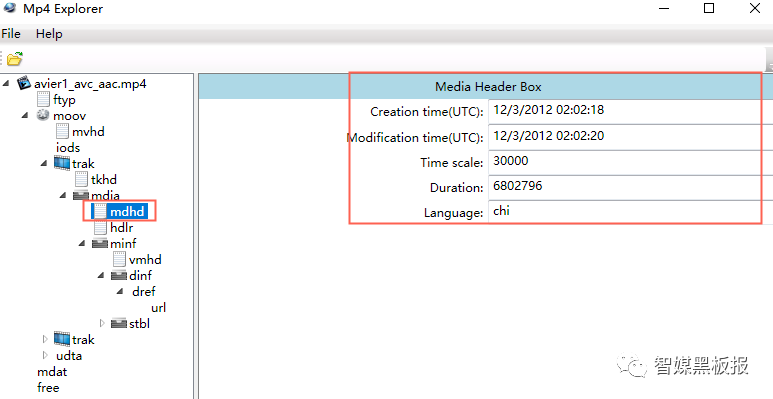Close the Mp4 Explorer window
Viewport: 773px width, 399px height.
(755, 8)
